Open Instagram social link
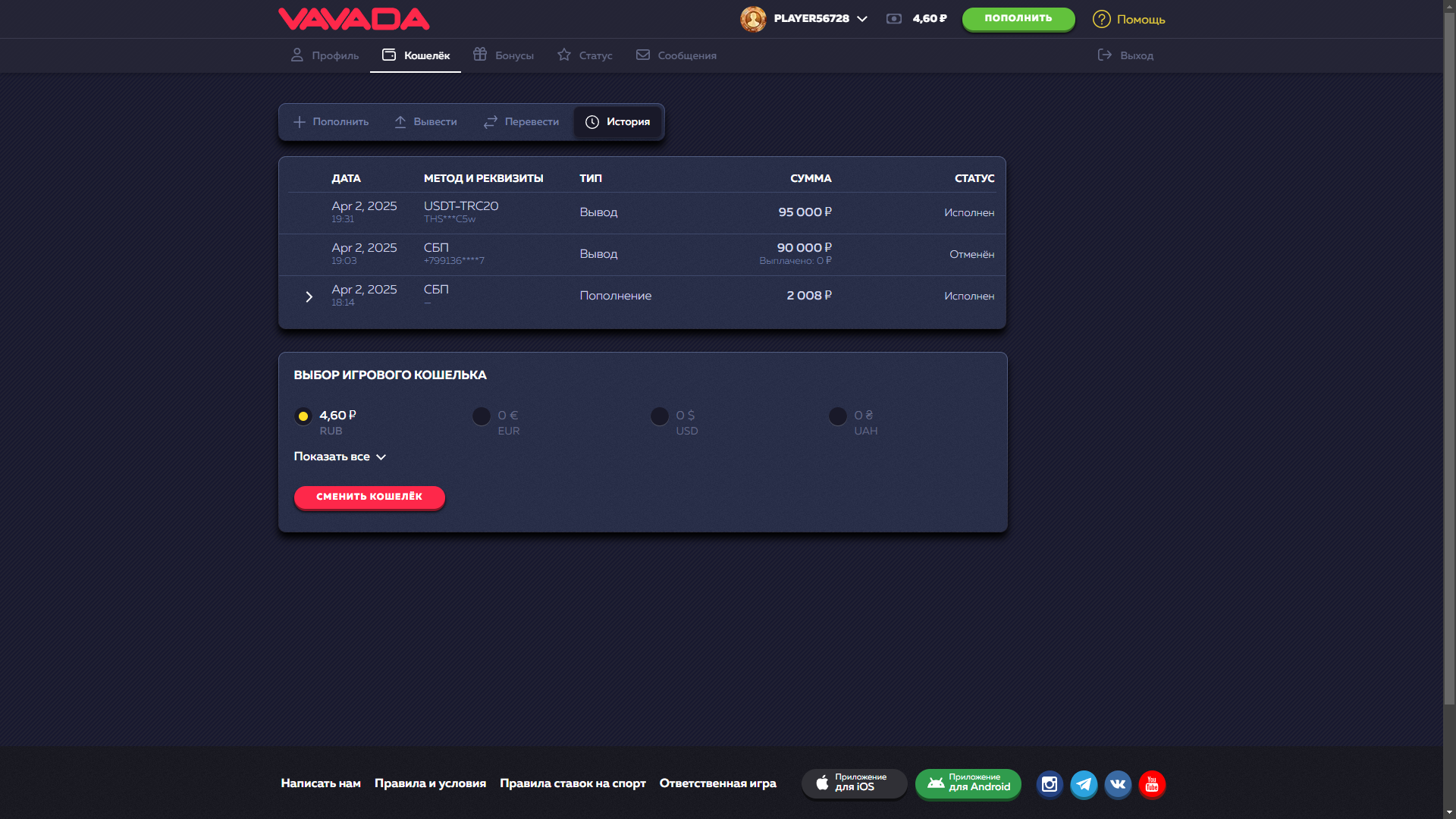1456x819 pixels. (x=1050, y=784)
